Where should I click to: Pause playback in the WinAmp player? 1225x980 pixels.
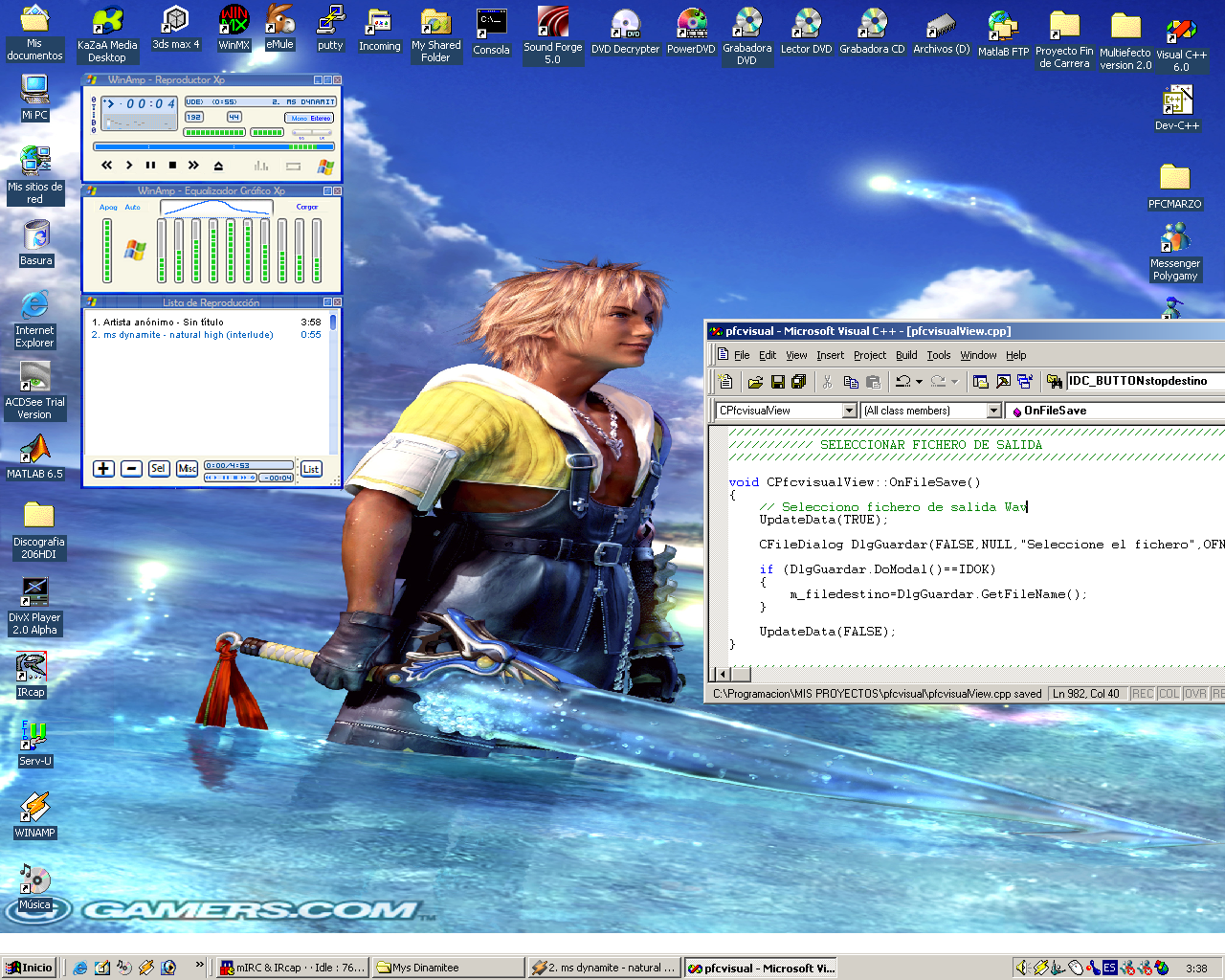[150, 166]
